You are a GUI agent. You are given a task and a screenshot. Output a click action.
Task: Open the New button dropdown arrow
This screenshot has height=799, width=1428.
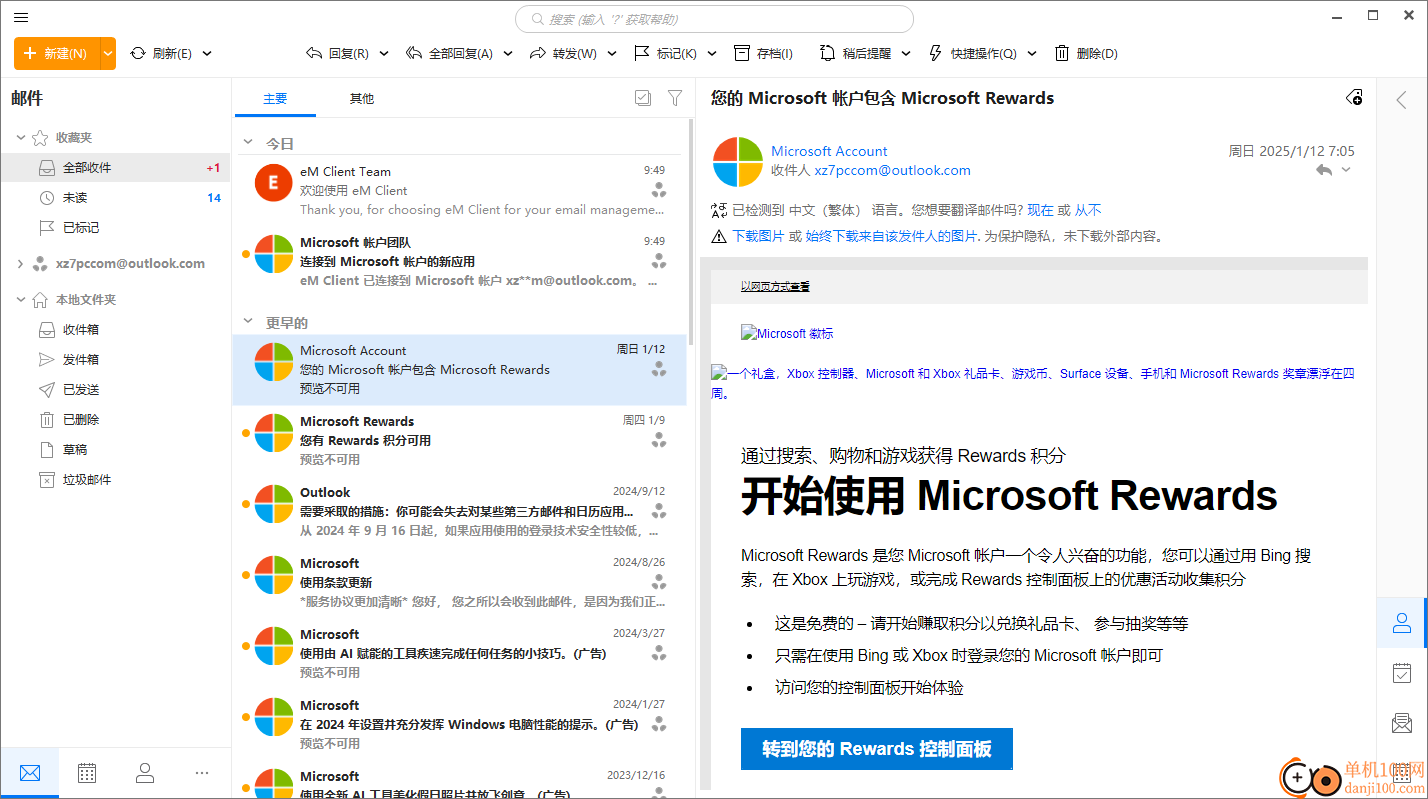point(108,53)
